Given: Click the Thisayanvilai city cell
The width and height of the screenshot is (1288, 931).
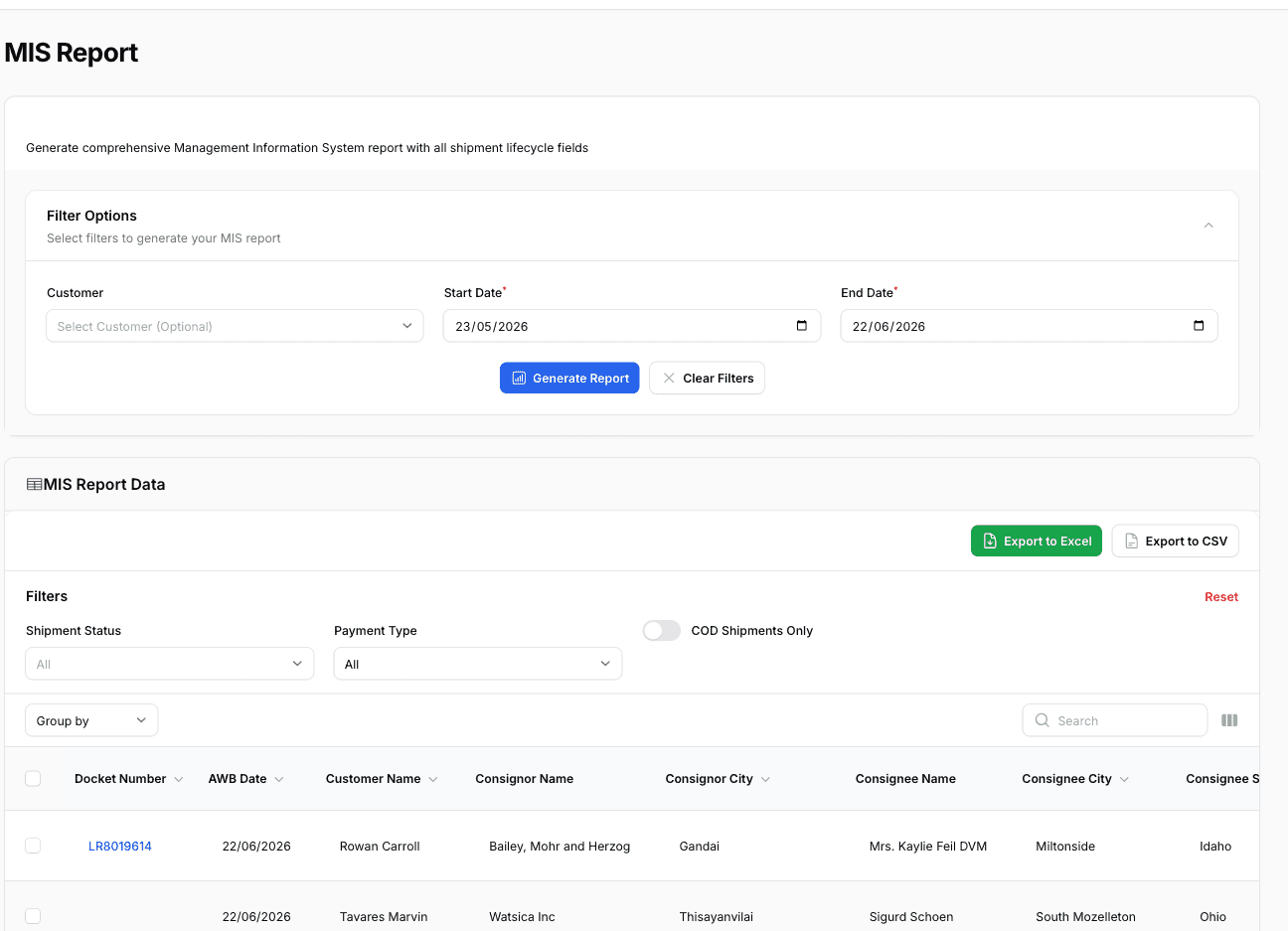Looking at the screenshot, I should point(717,917).
